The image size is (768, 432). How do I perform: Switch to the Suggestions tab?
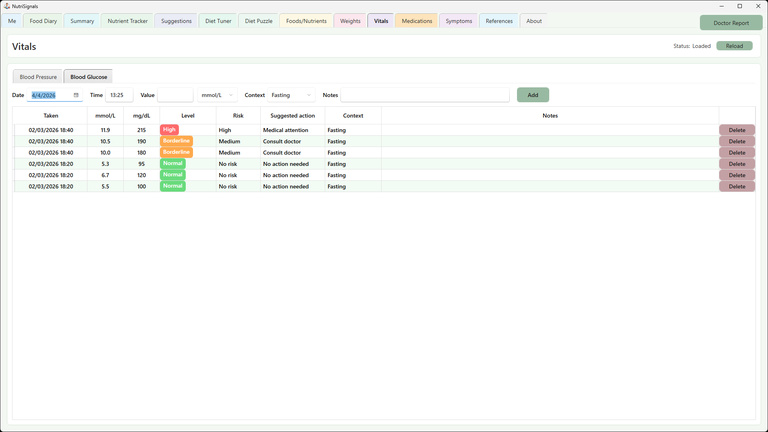point(176,21)
